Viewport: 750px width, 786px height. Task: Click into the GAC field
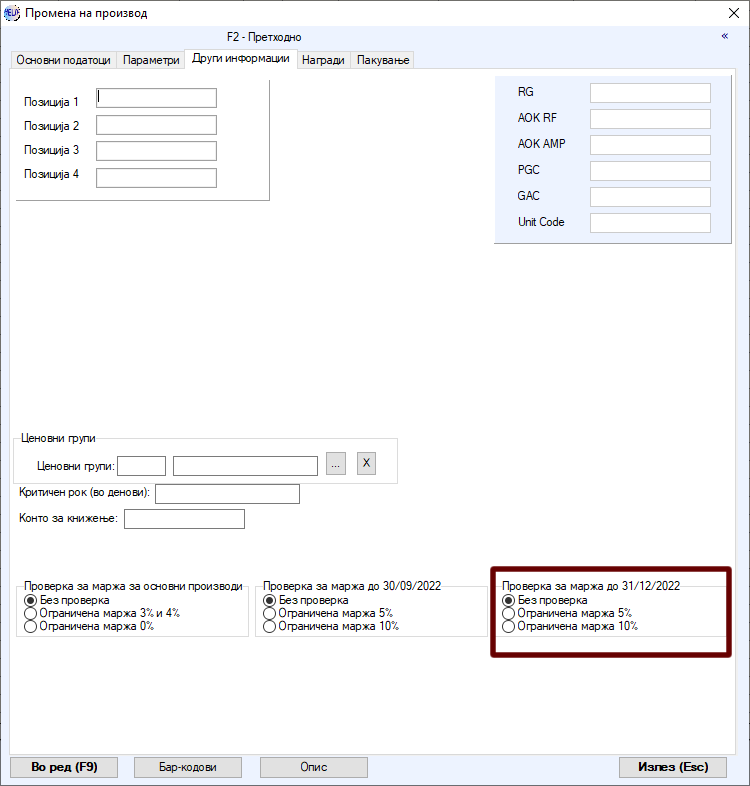650,197
